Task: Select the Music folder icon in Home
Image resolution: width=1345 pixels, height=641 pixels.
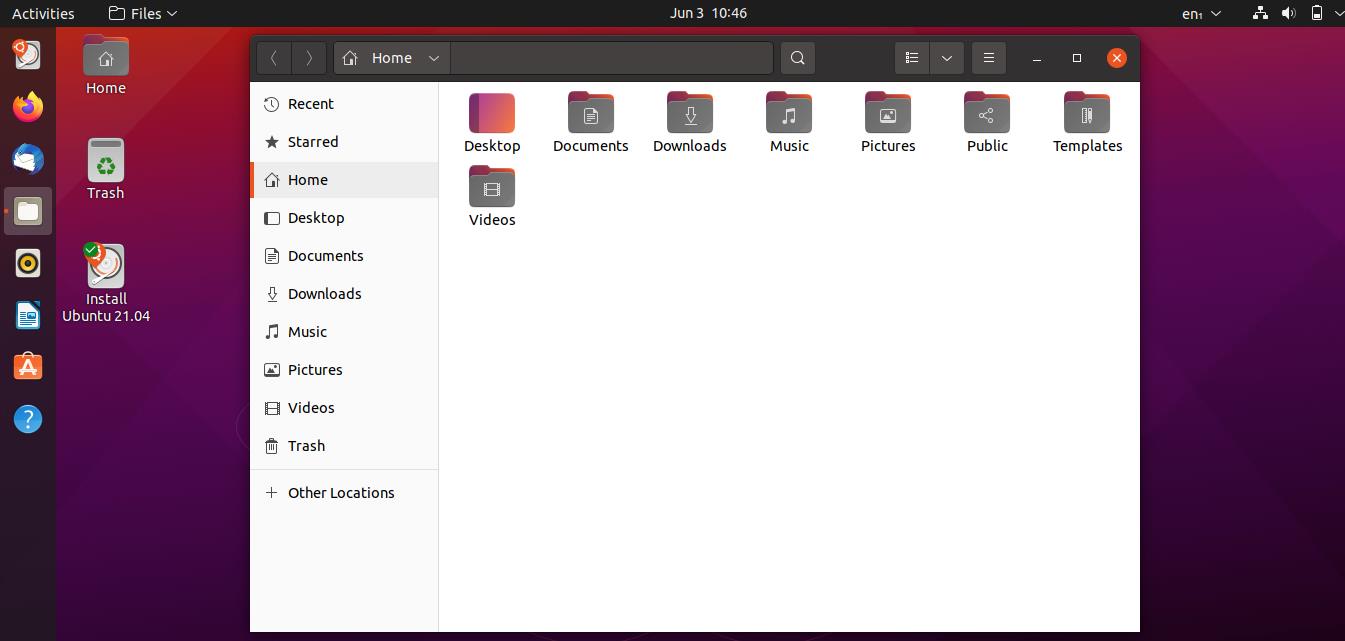Action: pyautogui.click(x=789, y=113)
